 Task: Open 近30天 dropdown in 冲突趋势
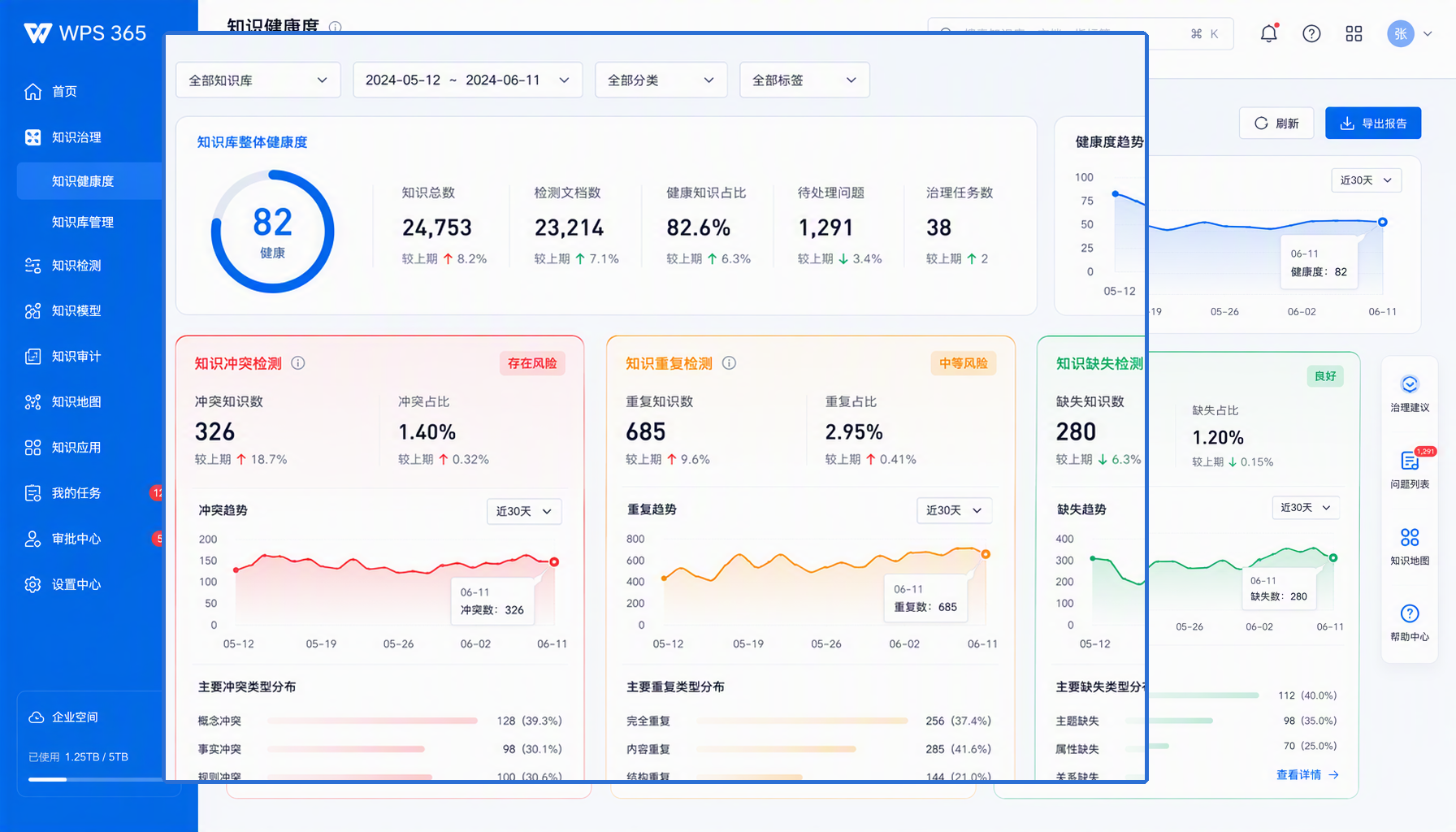coord(524,511)
